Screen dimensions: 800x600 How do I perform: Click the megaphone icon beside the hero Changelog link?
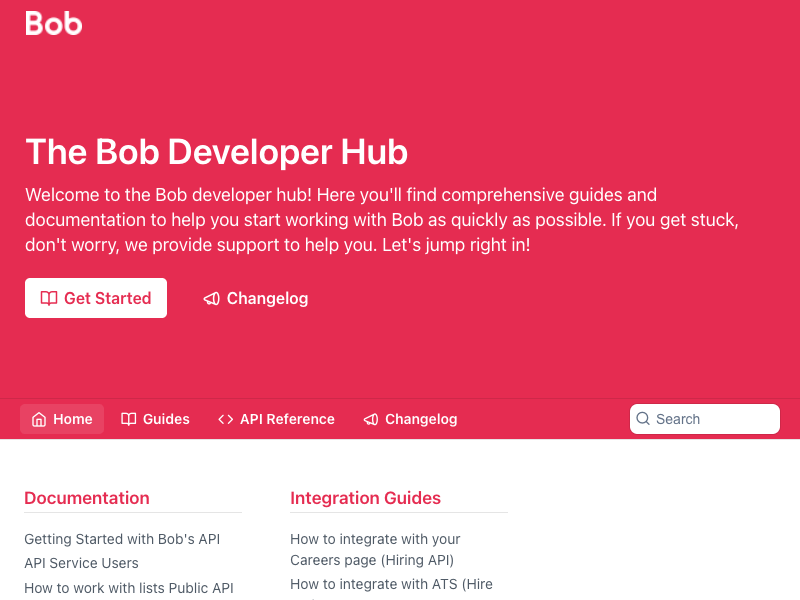[x=211, y=298]
